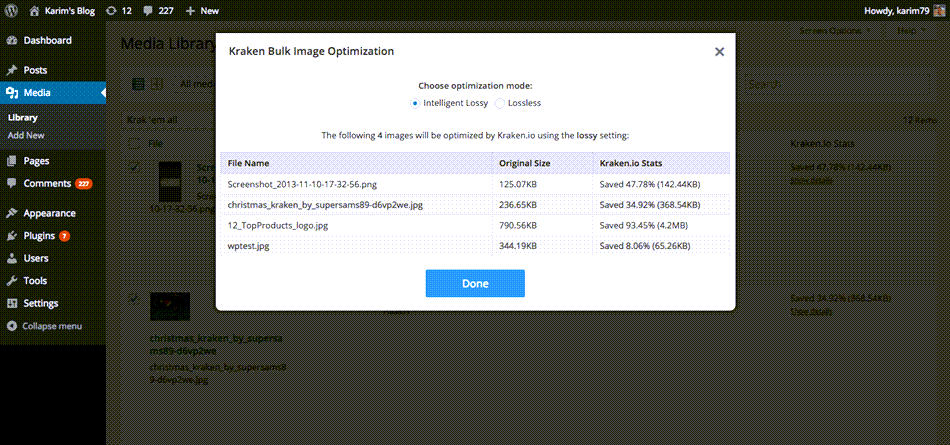Switch Media Library to list view
This screenshot has width=950, height=445.
click(x=138, y=85)
